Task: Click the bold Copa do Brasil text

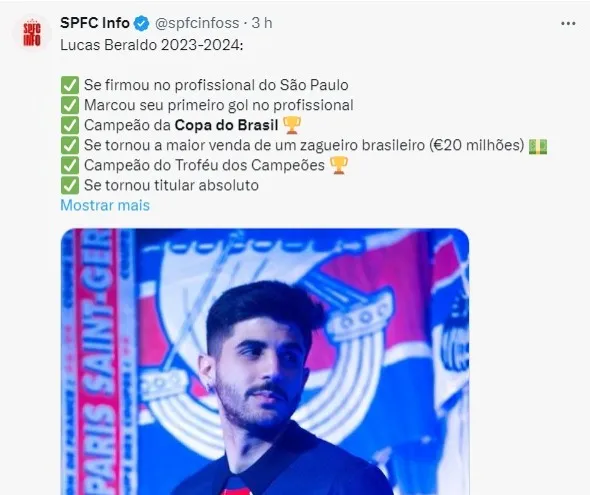Action: pos(227,125)
